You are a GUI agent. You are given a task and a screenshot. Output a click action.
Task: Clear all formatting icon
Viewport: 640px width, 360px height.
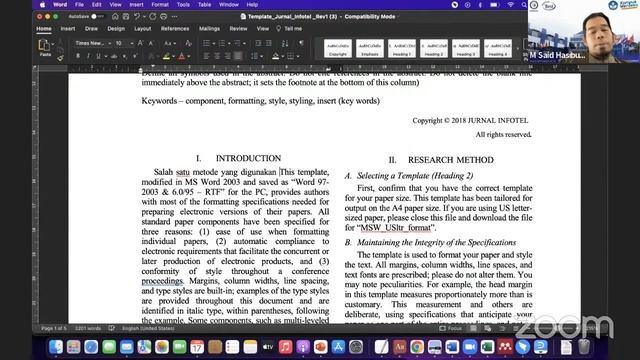coord(188,43)
